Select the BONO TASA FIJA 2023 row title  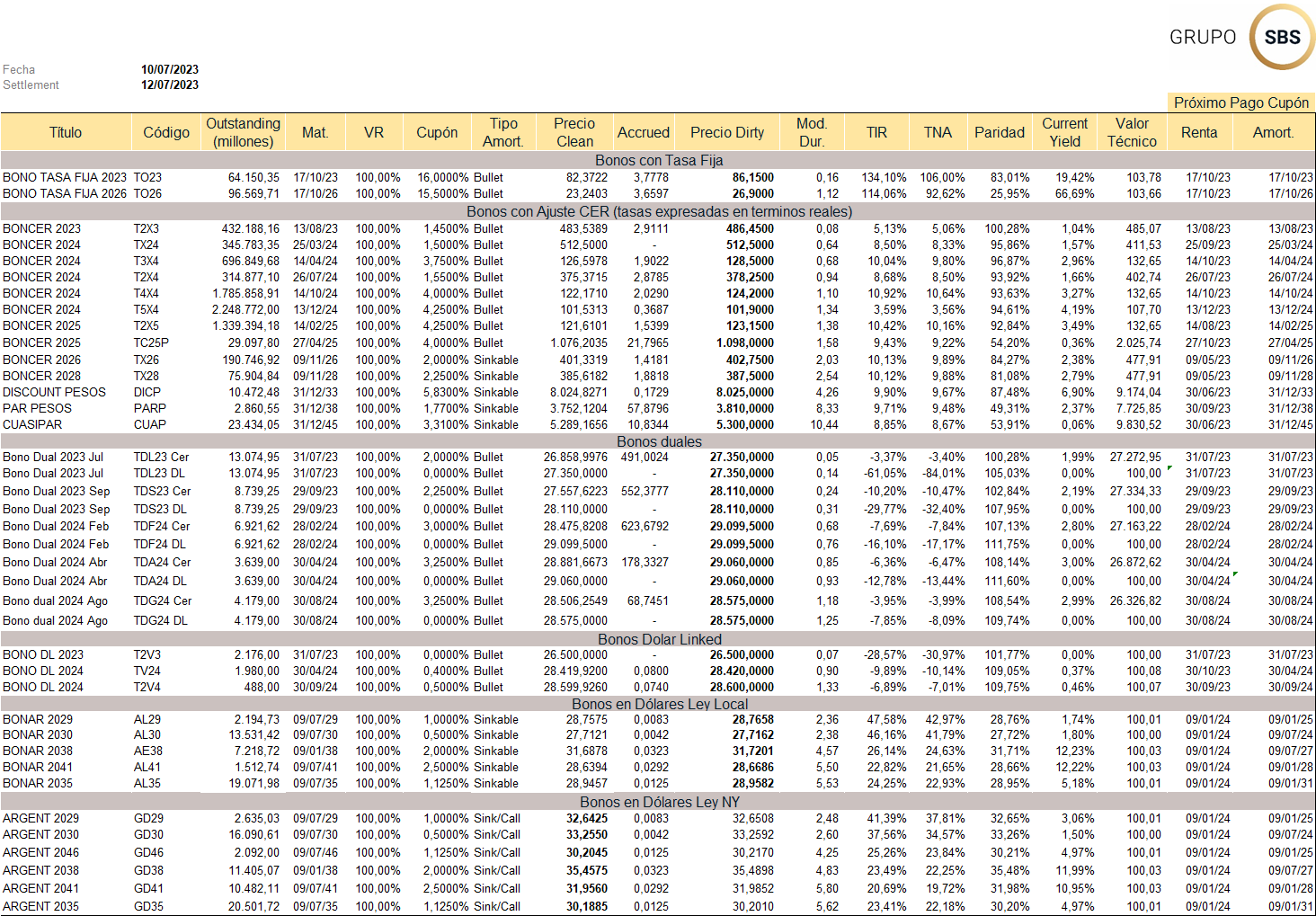[65, 177]
